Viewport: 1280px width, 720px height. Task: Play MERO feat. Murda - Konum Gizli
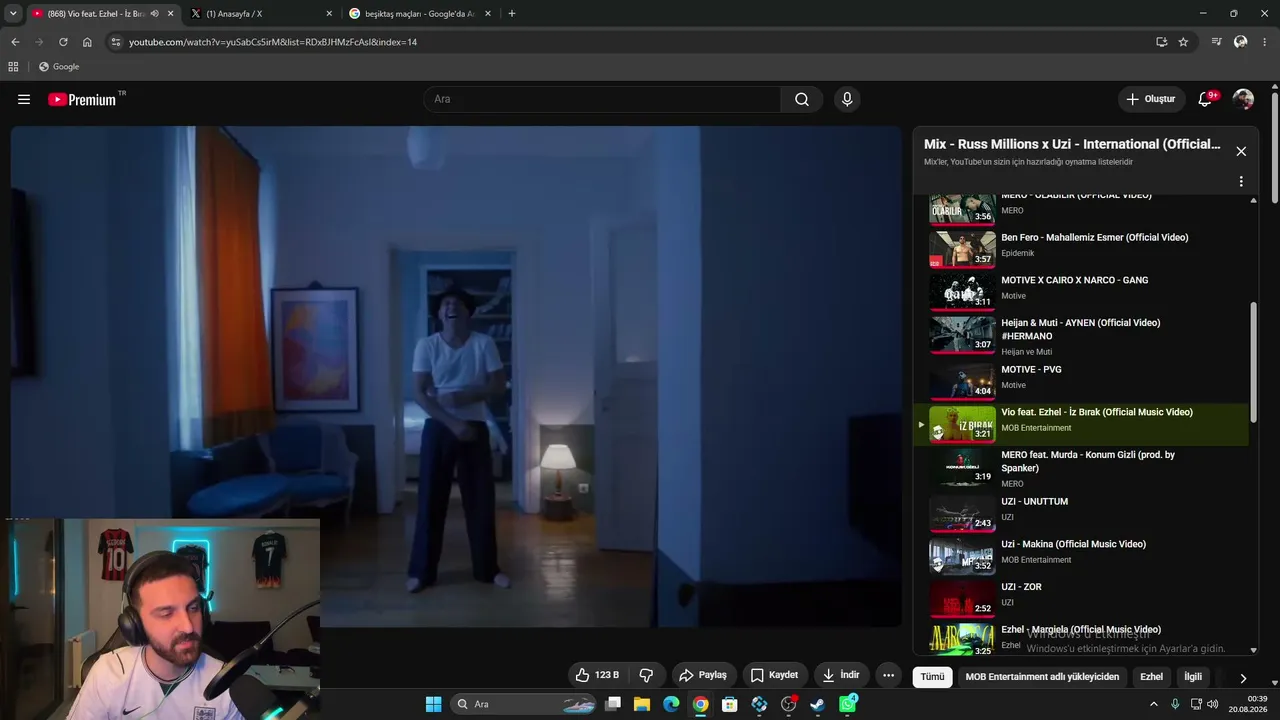point(1081,467)
